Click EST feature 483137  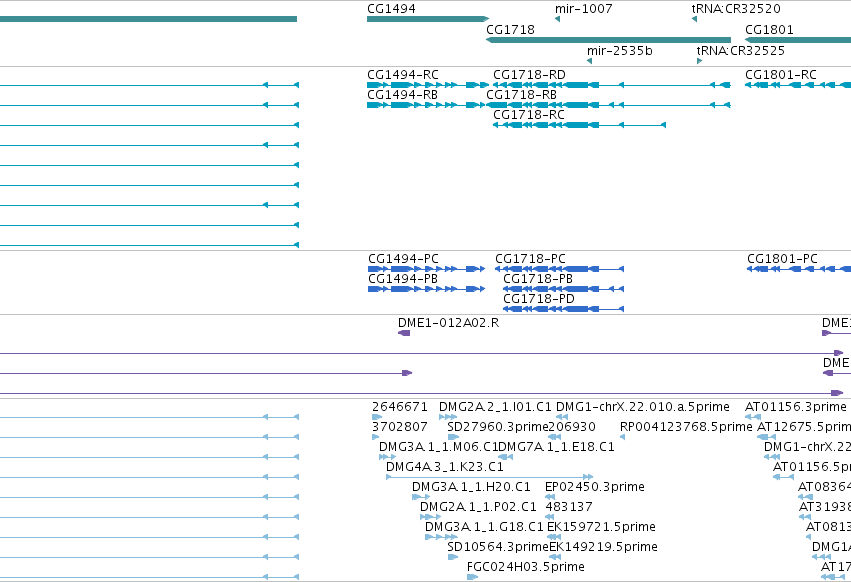click(x=550, y=517)
